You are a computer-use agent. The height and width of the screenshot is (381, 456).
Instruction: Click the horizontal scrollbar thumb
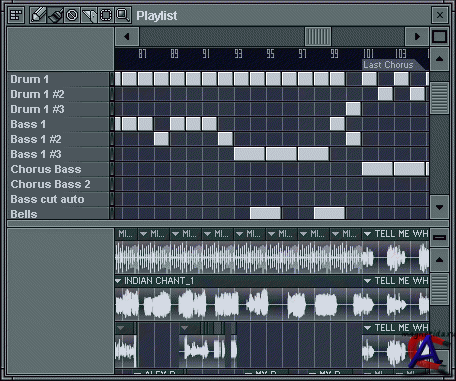pos(318,36)
